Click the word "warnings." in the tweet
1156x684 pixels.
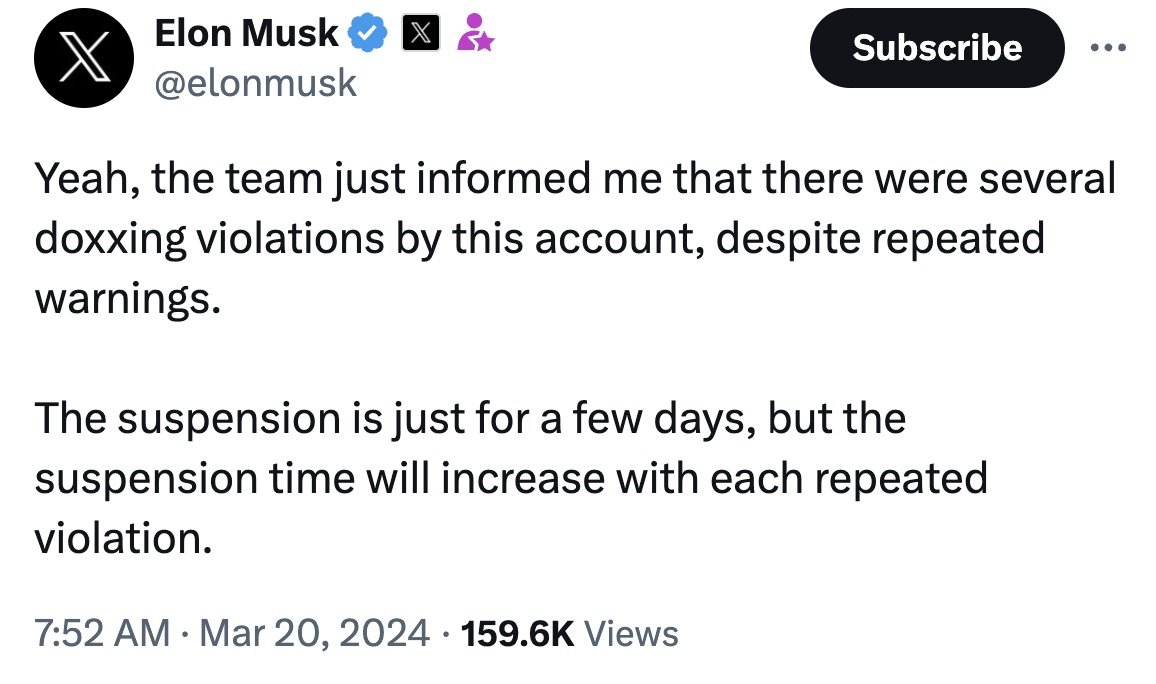[x=128, y=299]
